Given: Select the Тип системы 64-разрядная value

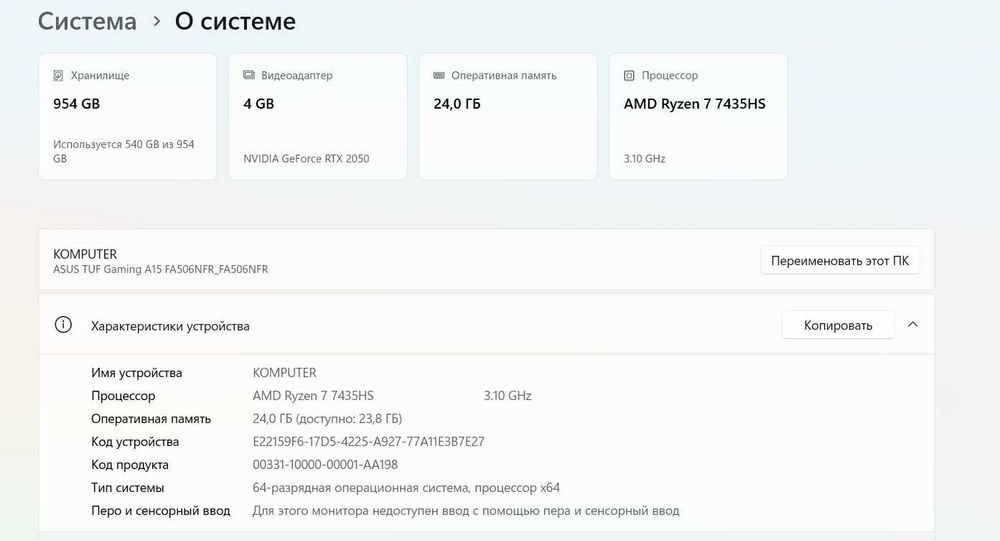Looking at the screenshot, I should [x=406, y=487].
